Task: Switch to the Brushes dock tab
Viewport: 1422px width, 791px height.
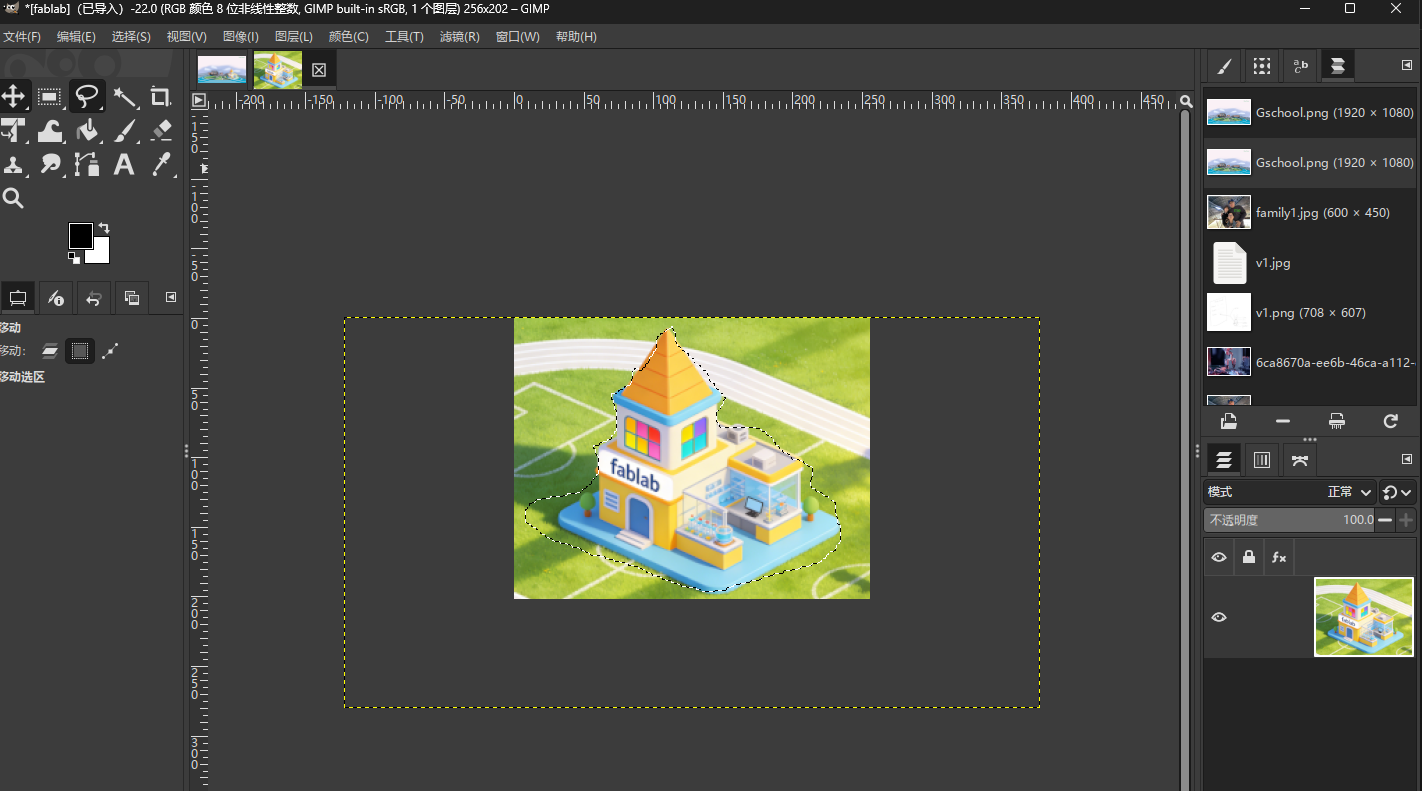Action: (x=1223, y=66)
